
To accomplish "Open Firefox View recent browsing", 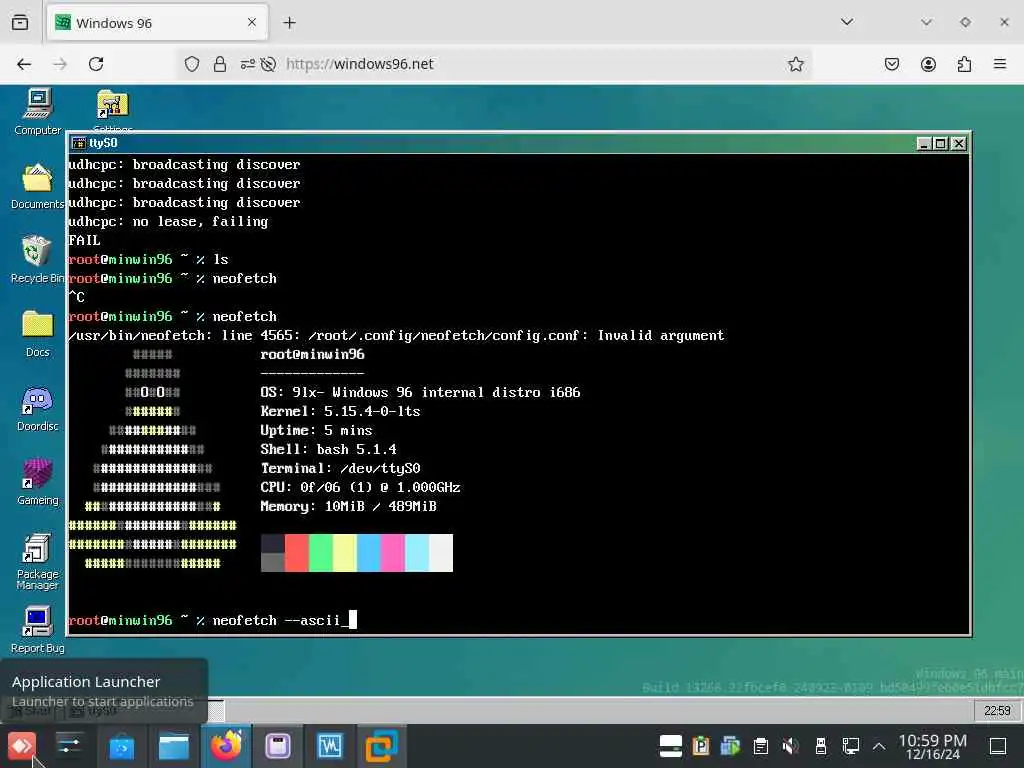I will pyautogui.click(x=20, y=23).
